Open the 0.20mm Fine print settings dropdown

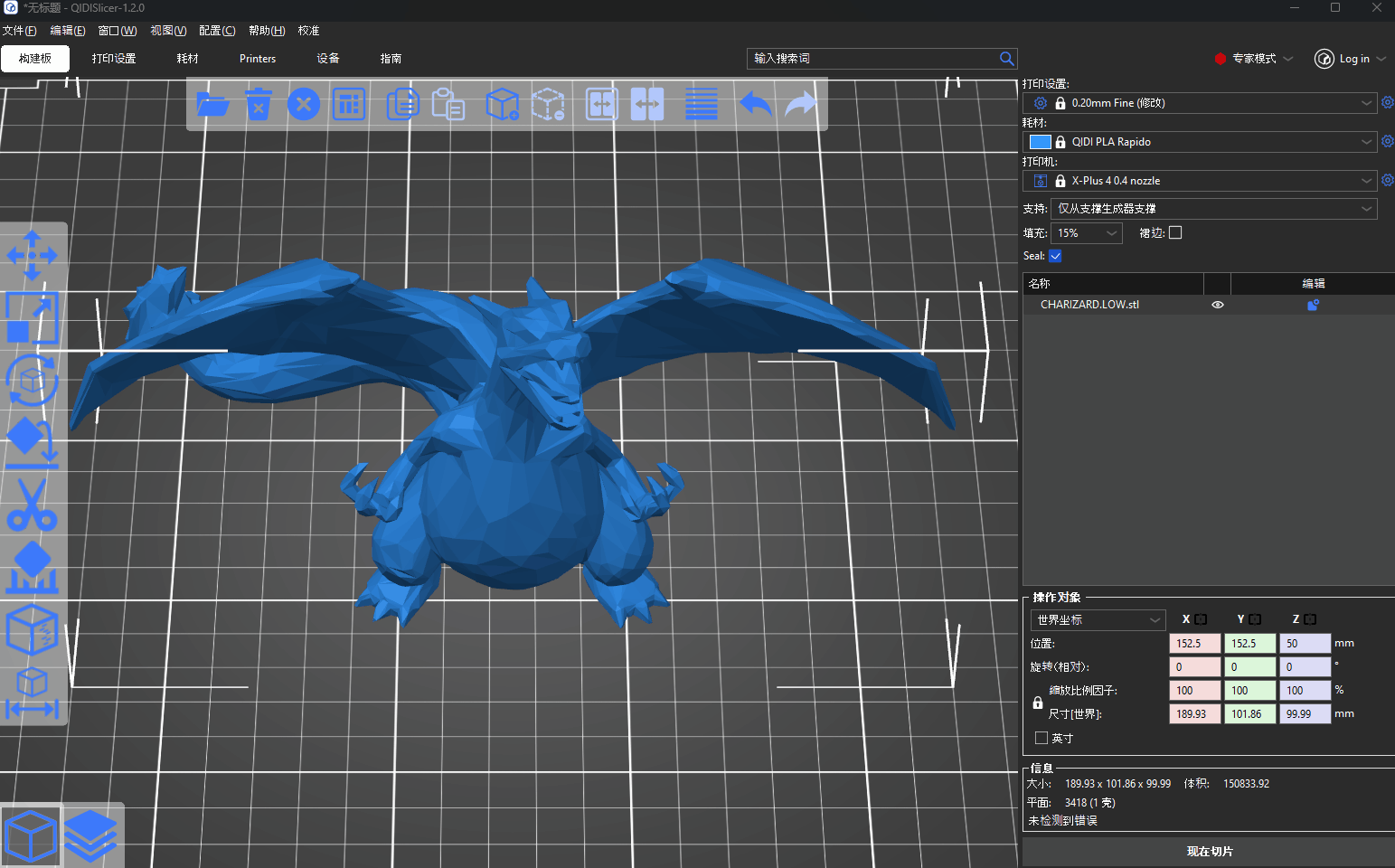pyautogui.click(x=1201, y=103)
